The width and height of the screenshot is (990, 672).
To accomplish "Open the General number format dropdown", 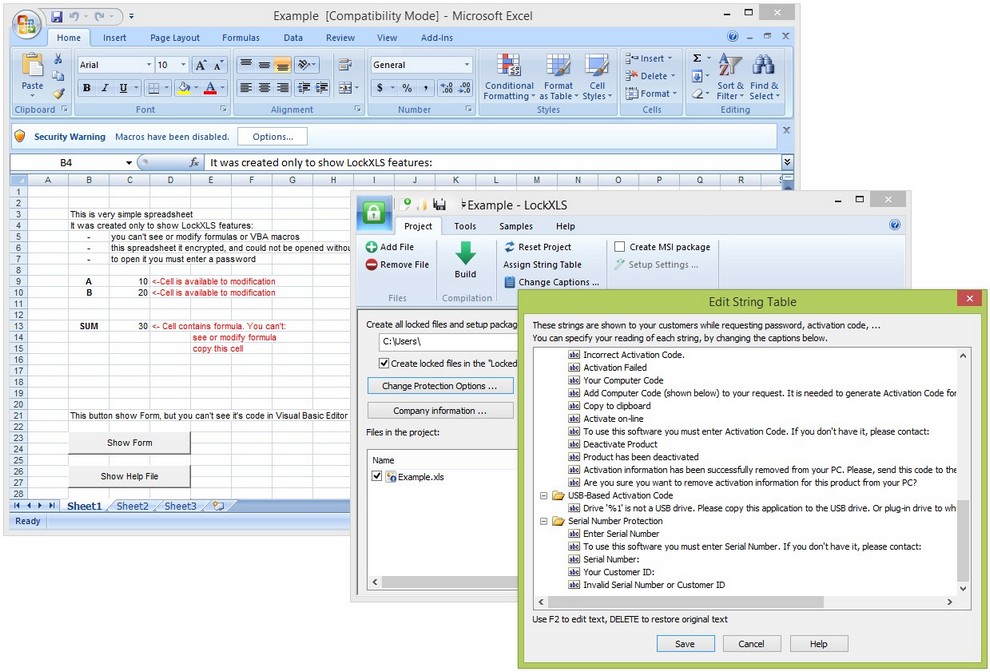I will (466, 65).
